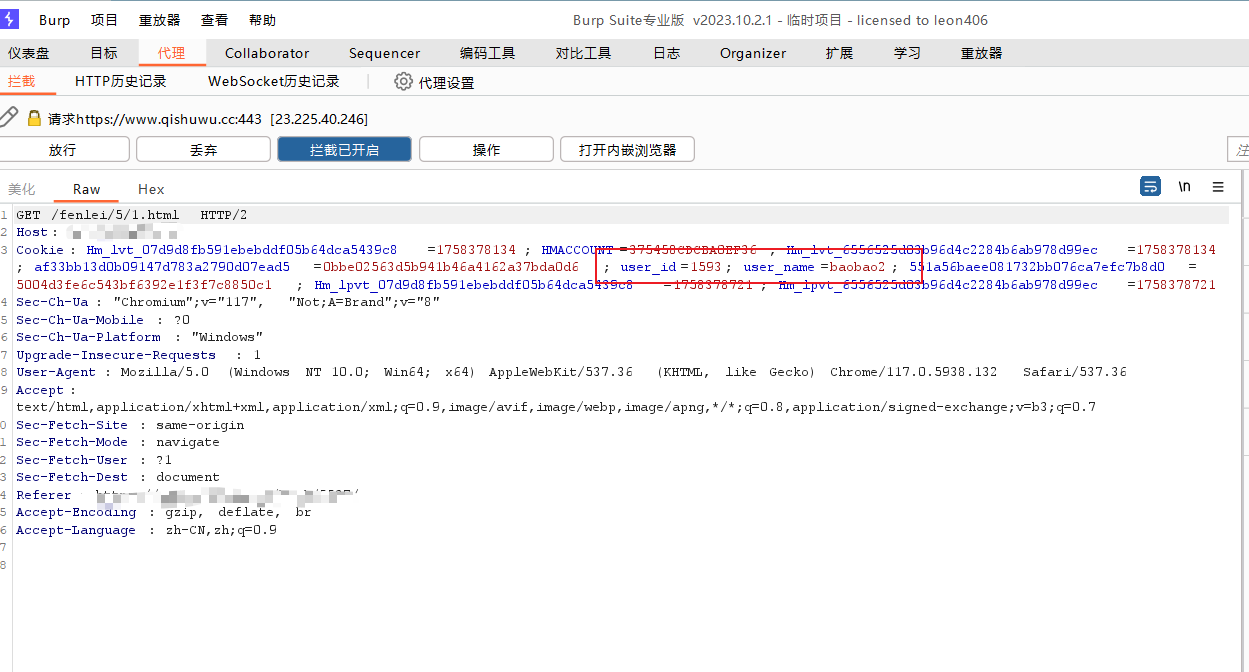
Task: Click the Sec-Fetch-Site same-origin line
Action: pyautogui.click(x=130, y=425)
